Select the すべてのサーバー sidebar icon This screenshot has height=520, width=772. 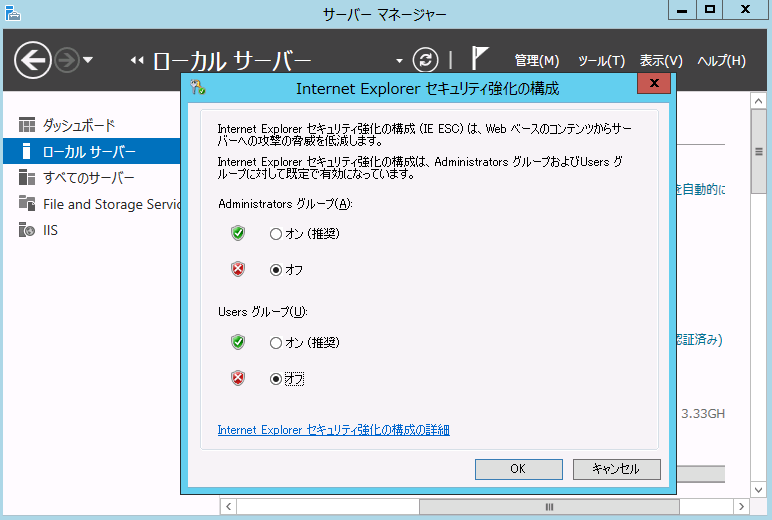pyautogui.click(x=27, y=178)
